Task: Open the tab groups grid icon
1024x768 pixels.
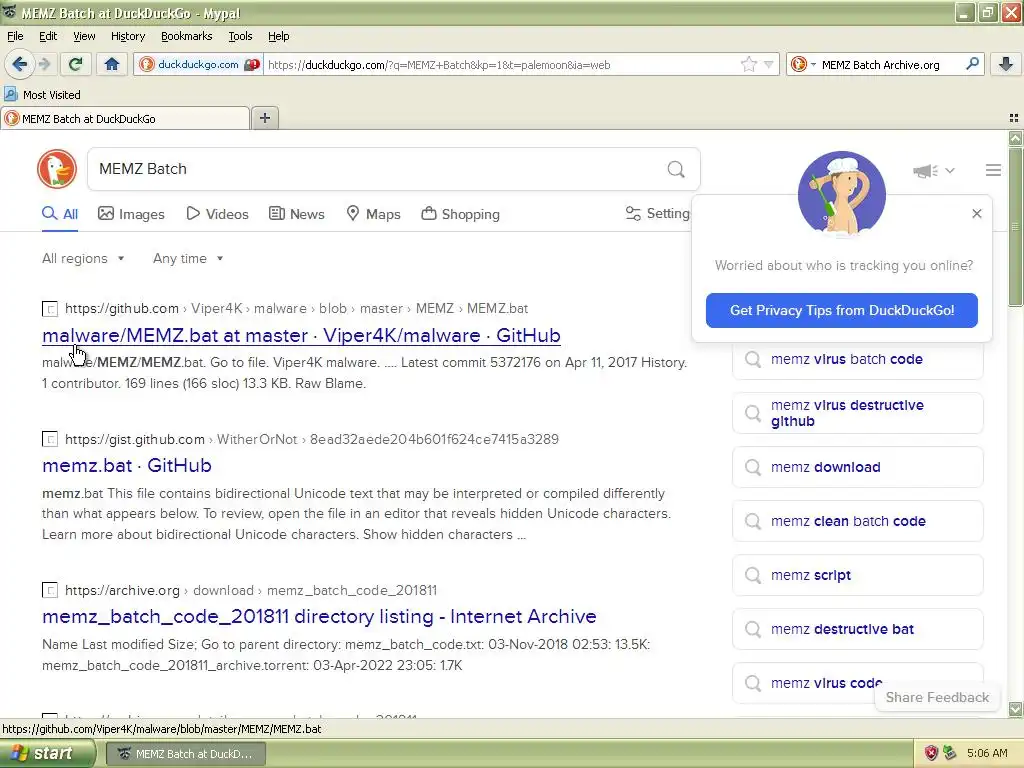Action: pyautogui.click(x=1014, y=118)
